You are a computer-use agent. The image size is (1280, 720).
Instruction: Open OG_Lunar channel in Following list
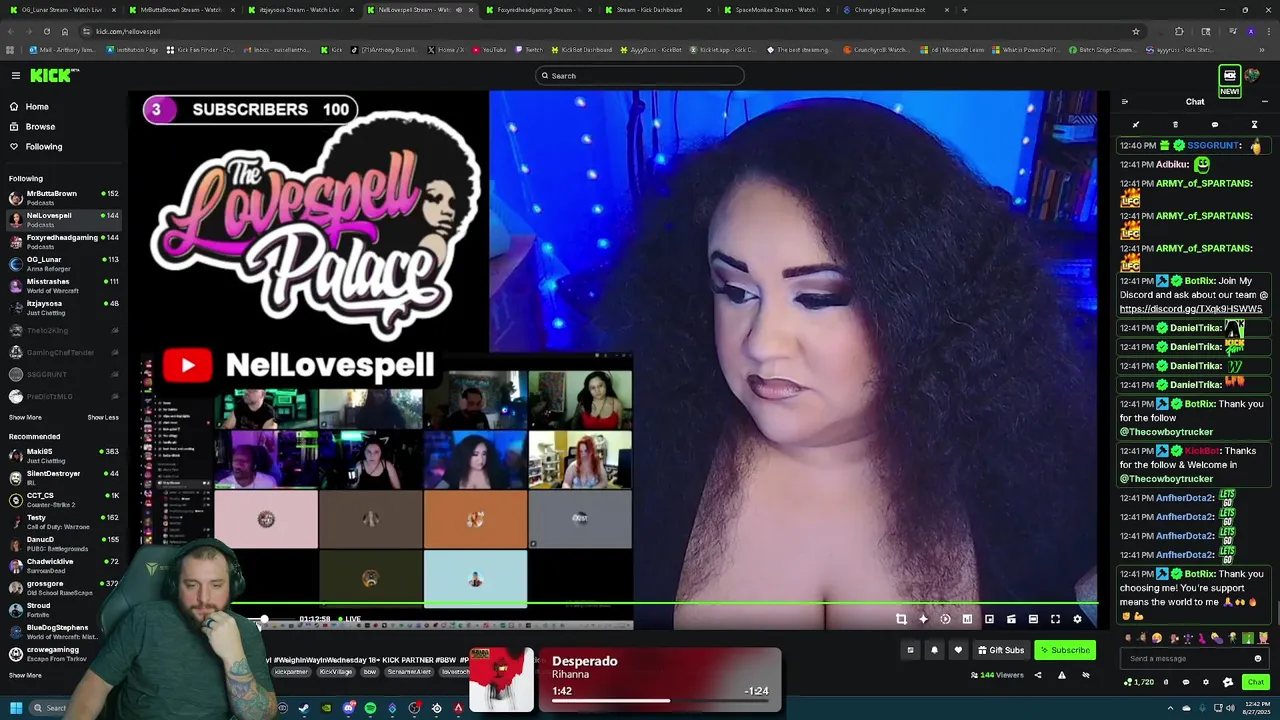click(63, 263)
